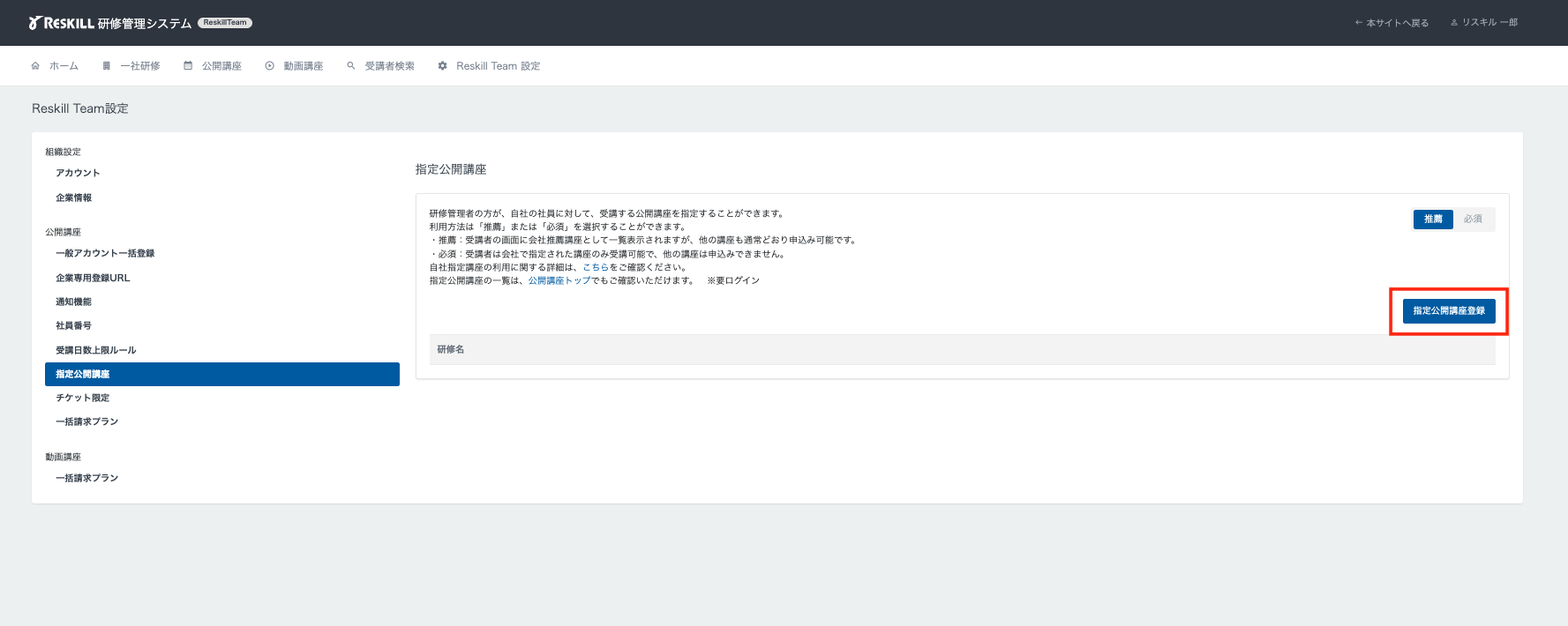Select 受講日数上限ルール in the sidebar
Viewport: 1568px width, 626px height.
[x=95, y=350]
